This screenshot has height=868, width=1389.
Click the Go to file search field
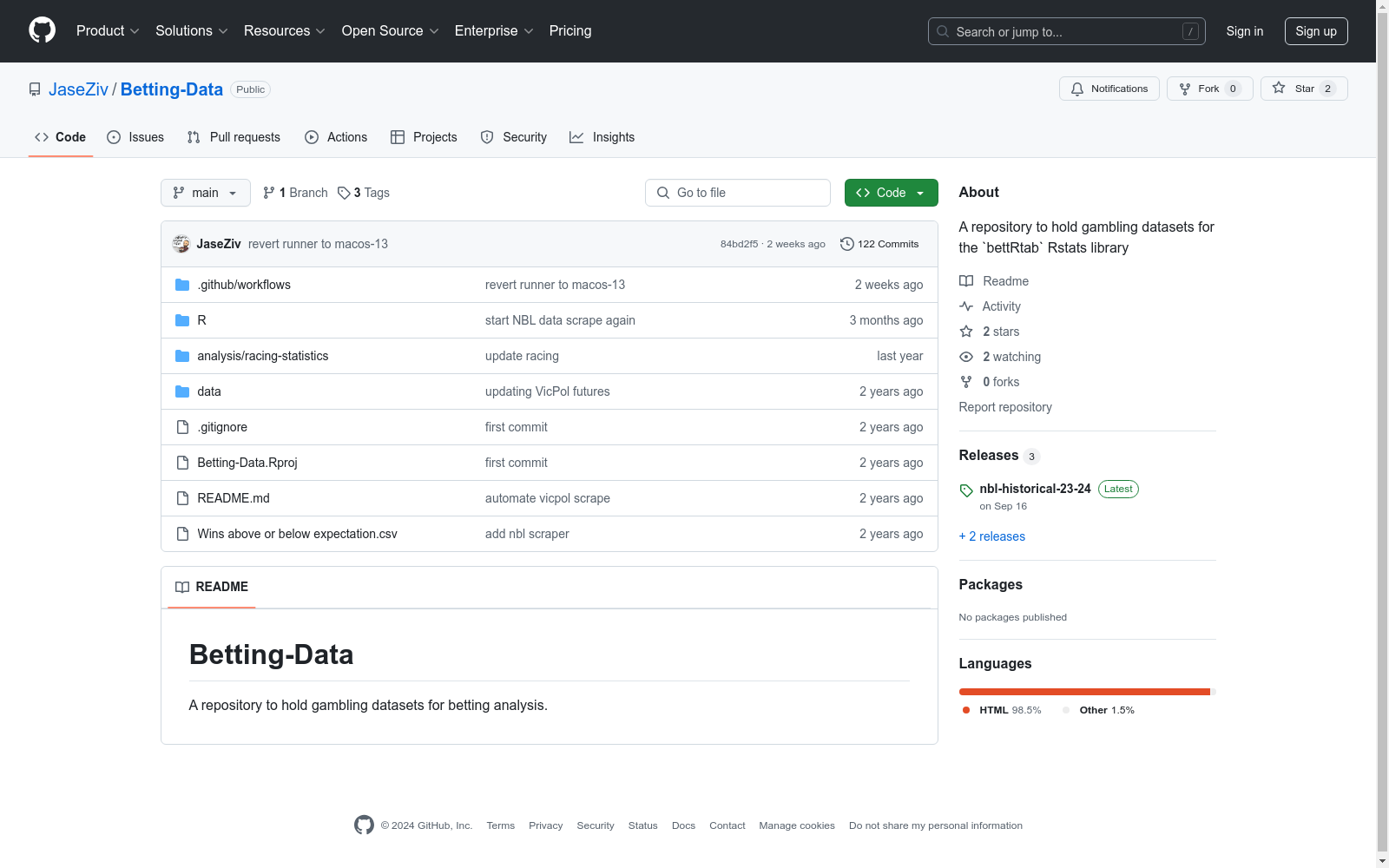click(x=738, y=193)
